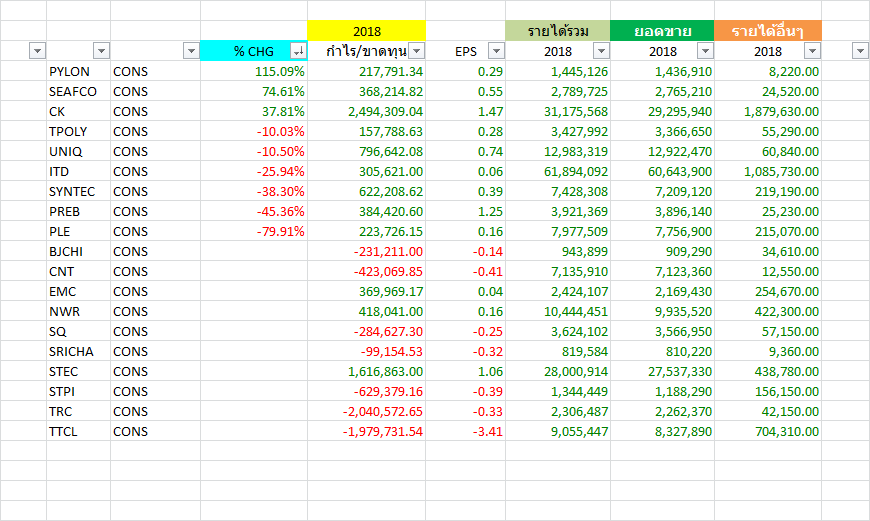Screen dimensions: 870x521
Task: Select the EPS value -3.41
Action: pyautogui.click(x=466, y=431)
